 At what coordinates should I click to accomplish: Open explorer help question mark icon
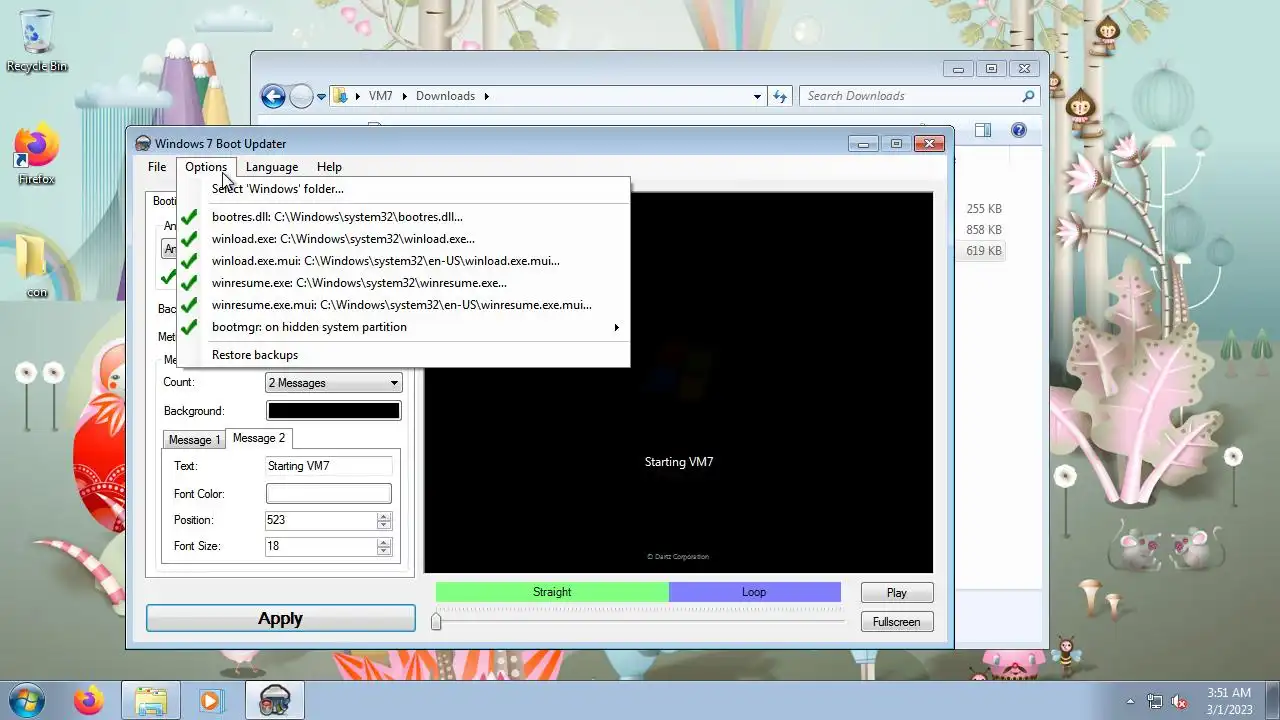[1019, 130]
